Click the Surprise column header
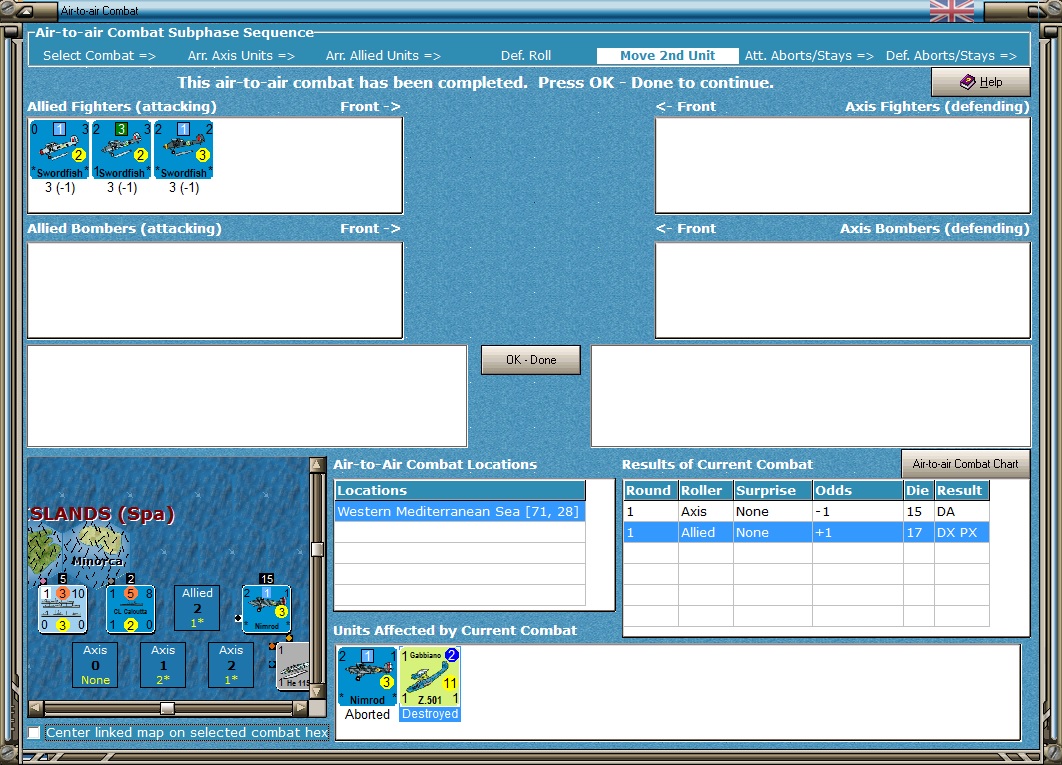The width and height of the screenshot is (1062, 765). pyautogui.click(x=773, y=490)
